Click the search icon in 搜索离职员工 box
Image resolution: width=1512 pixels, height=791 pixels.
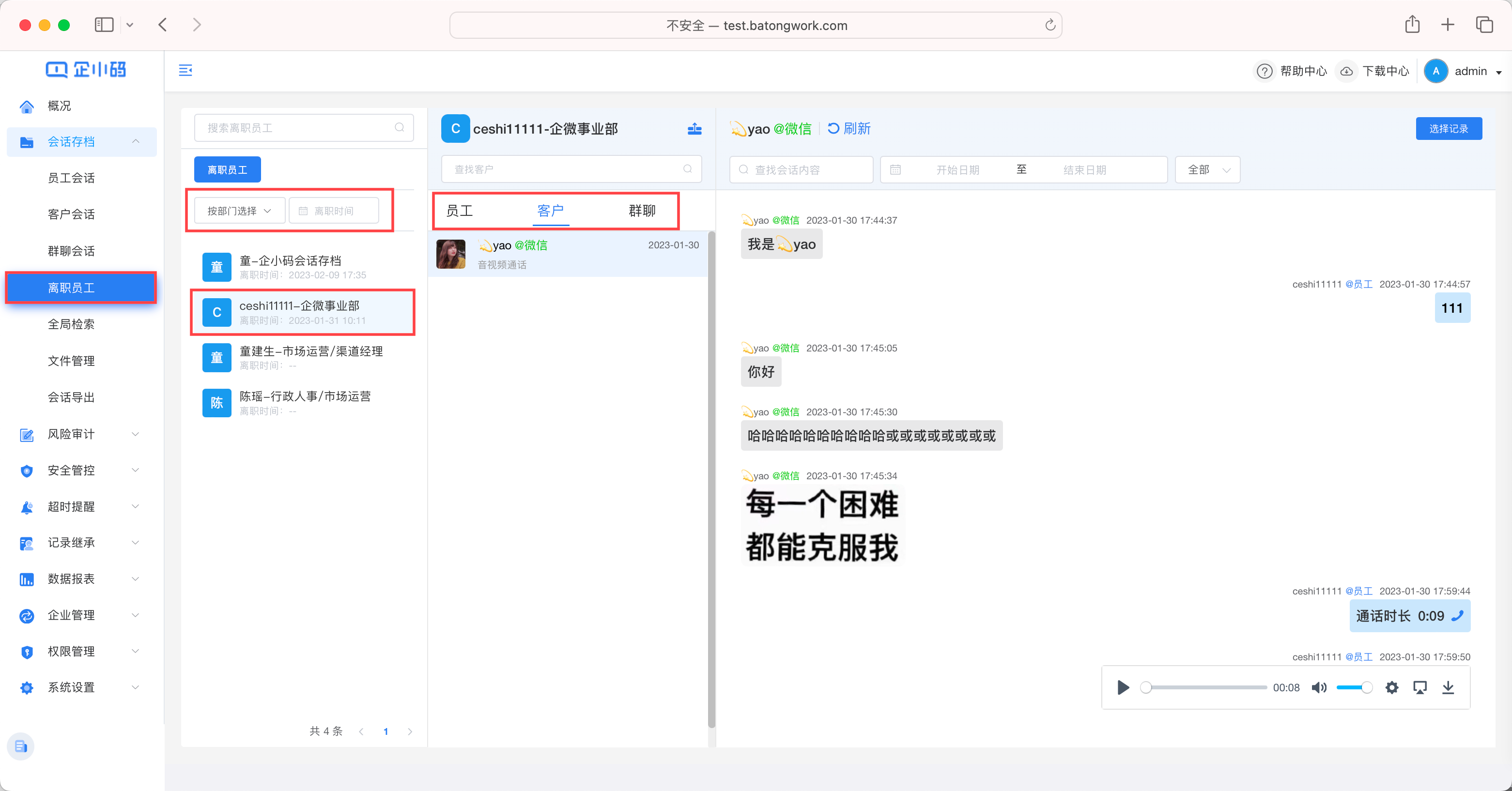399,127
